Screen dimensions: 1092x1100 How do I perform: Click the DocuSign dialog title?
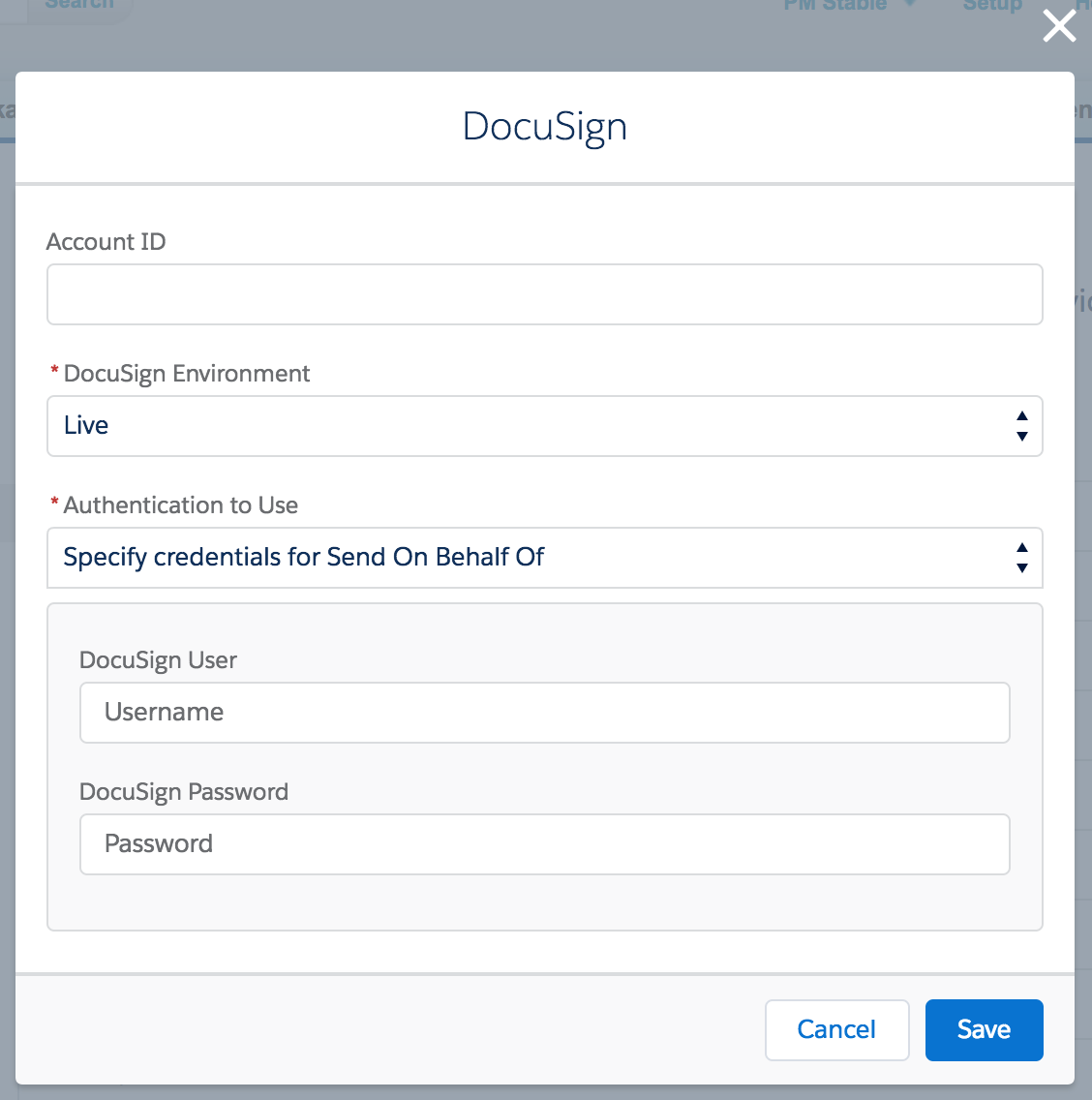pos(544,127)
